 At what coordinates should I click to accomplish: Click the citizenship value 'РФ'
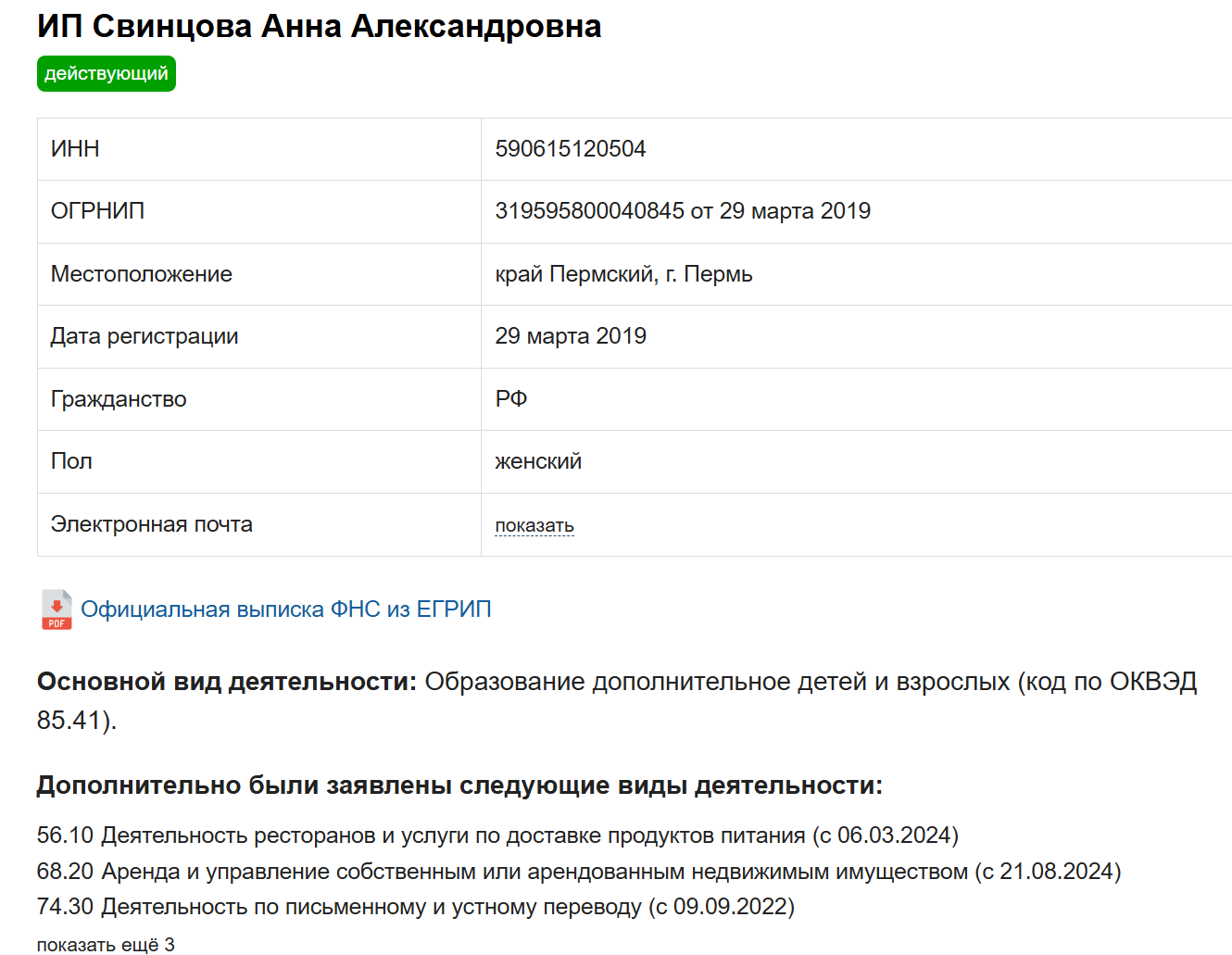[x=511, y=399]
